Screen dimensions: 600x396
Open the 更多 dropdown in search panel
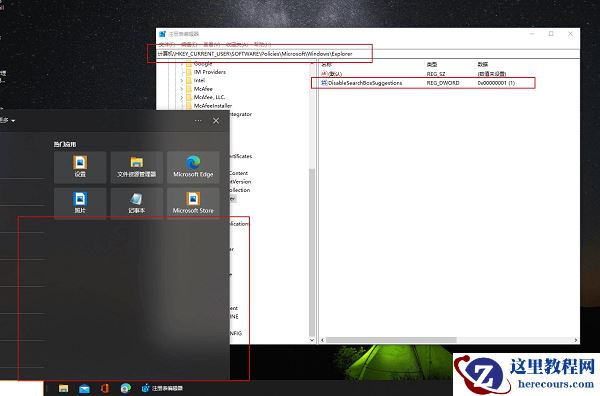click(x=7, y=121)
